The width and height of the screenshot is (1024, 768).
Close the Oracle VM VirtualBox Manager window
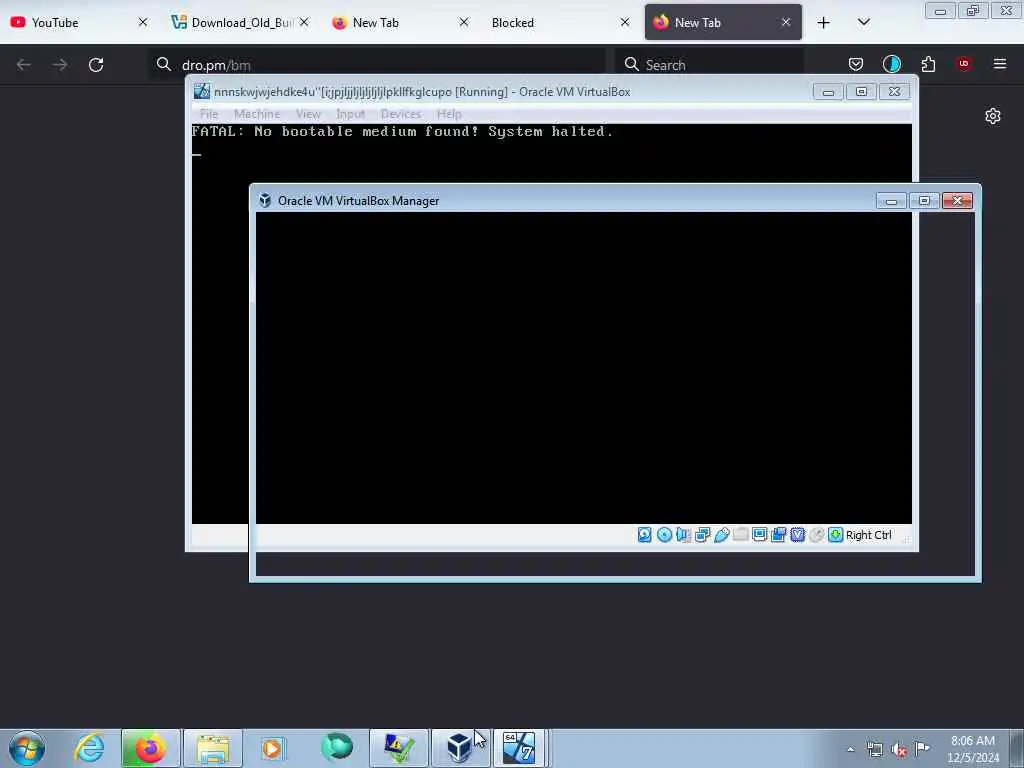[957, 200]
